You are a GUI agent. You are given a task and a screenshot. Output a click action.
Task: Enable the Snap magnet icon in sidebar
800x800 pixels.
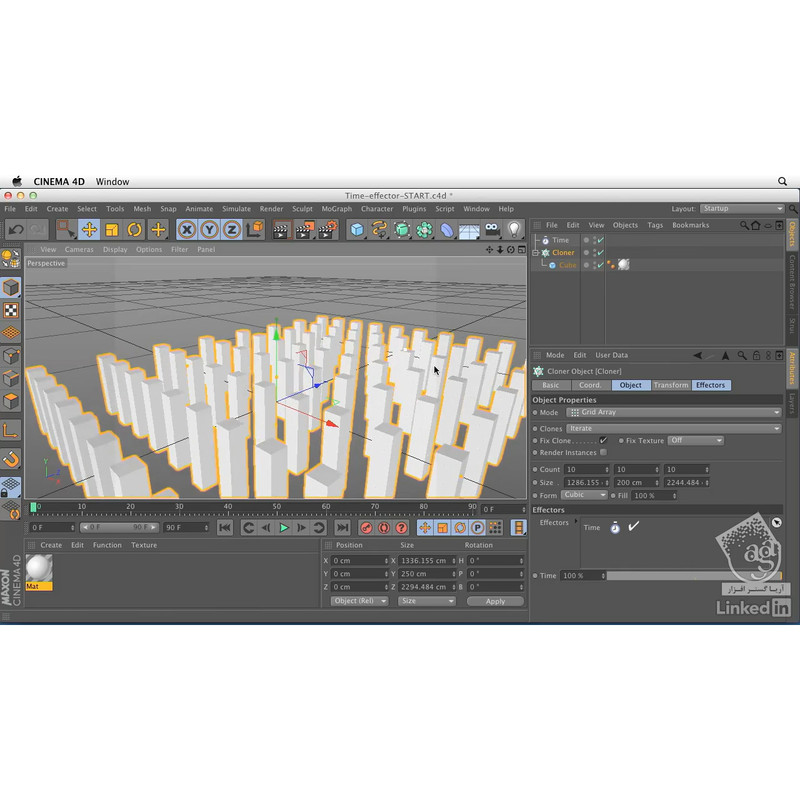pyautogui.click(x=11, y=459)
